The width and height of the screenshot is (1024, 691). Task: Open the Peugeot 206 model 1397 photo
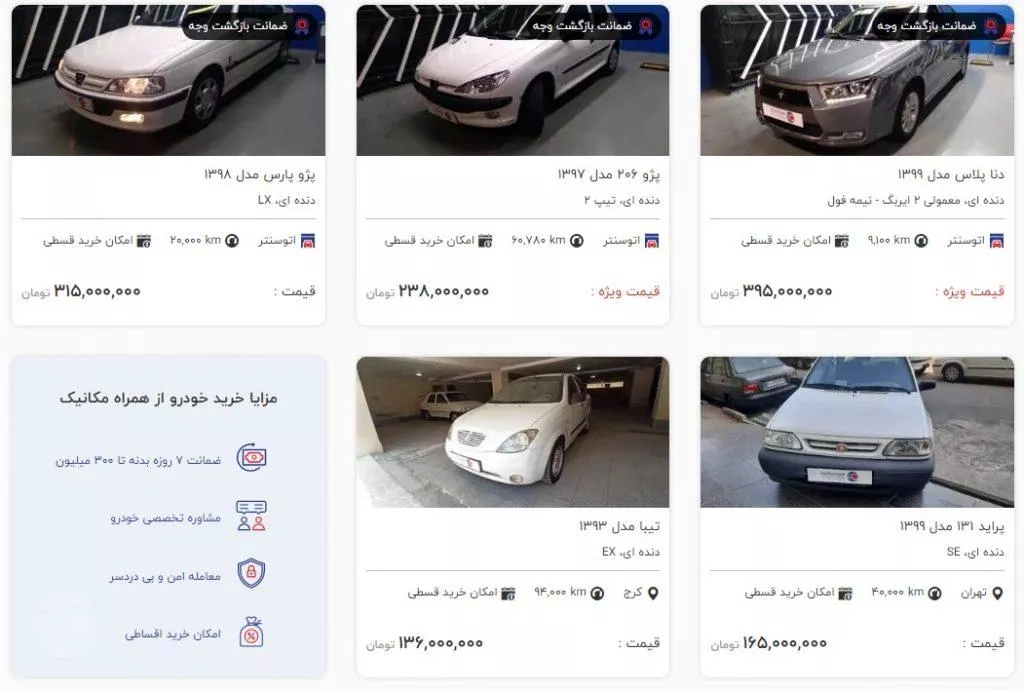click(513, 80)
